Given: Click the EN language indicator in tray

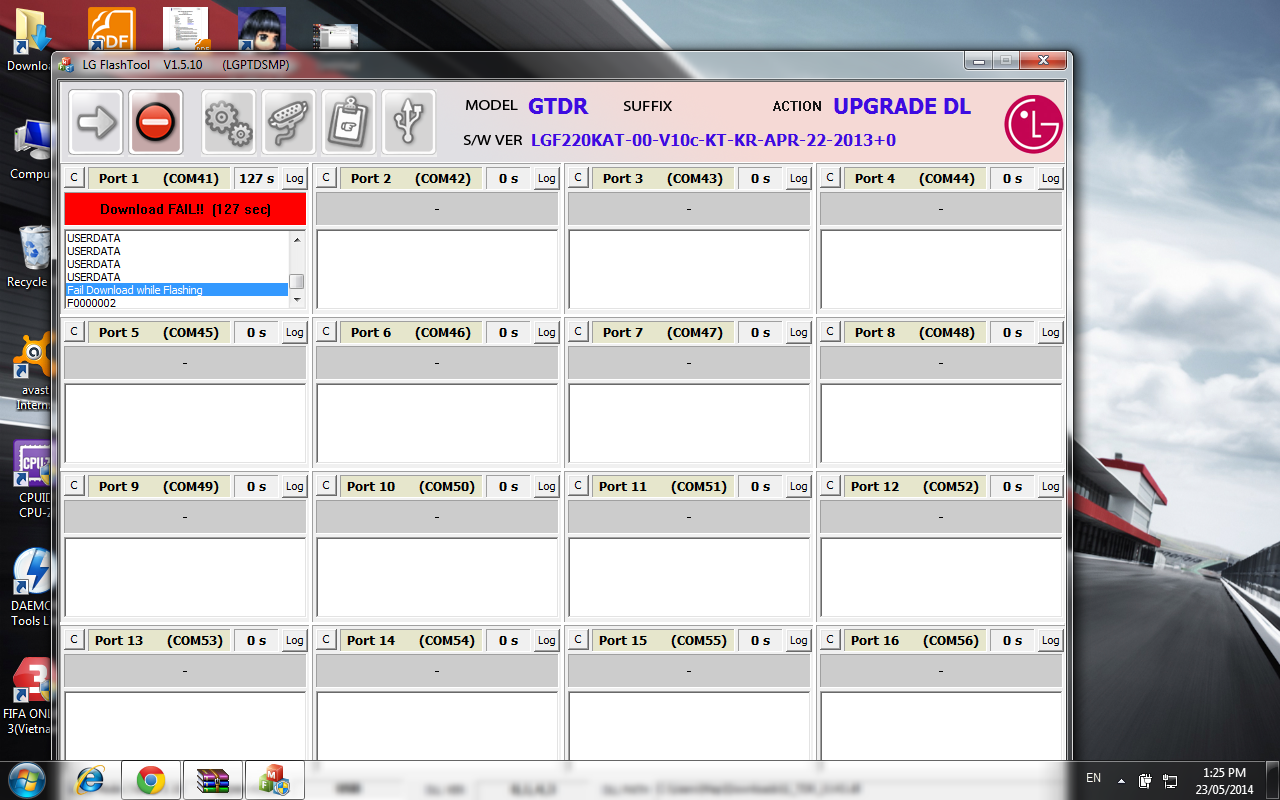Looking at the screenshot, I should click(x=1093, y=778).
